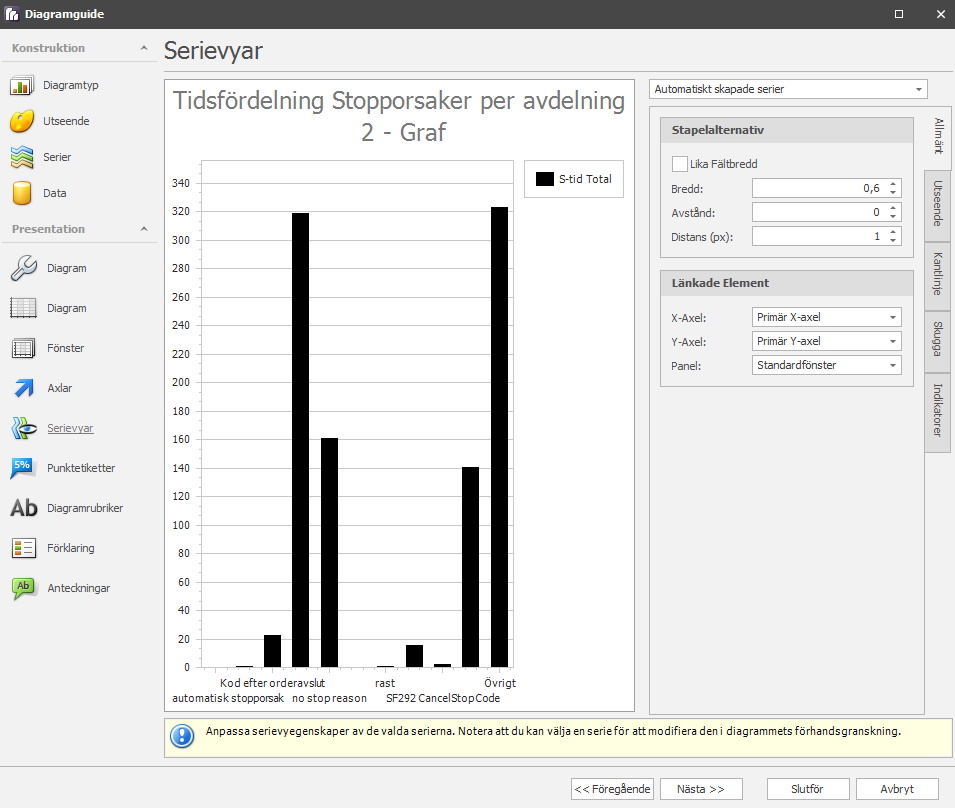Click the Stapelalternativ group header
This screenshot has width=955, height=808.
(787, 130)
